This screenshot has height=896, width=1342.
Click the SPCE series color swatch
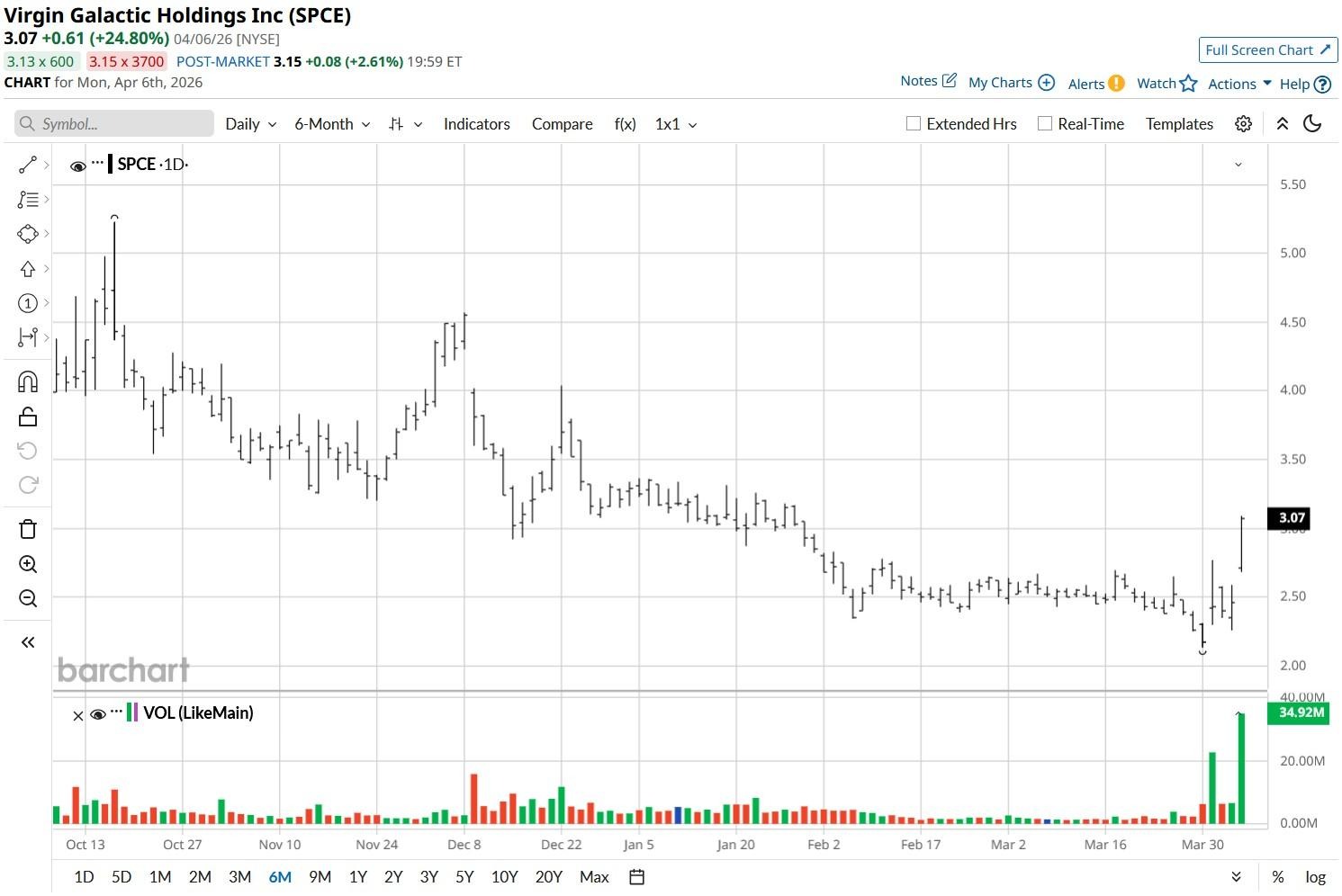point(111,164)
